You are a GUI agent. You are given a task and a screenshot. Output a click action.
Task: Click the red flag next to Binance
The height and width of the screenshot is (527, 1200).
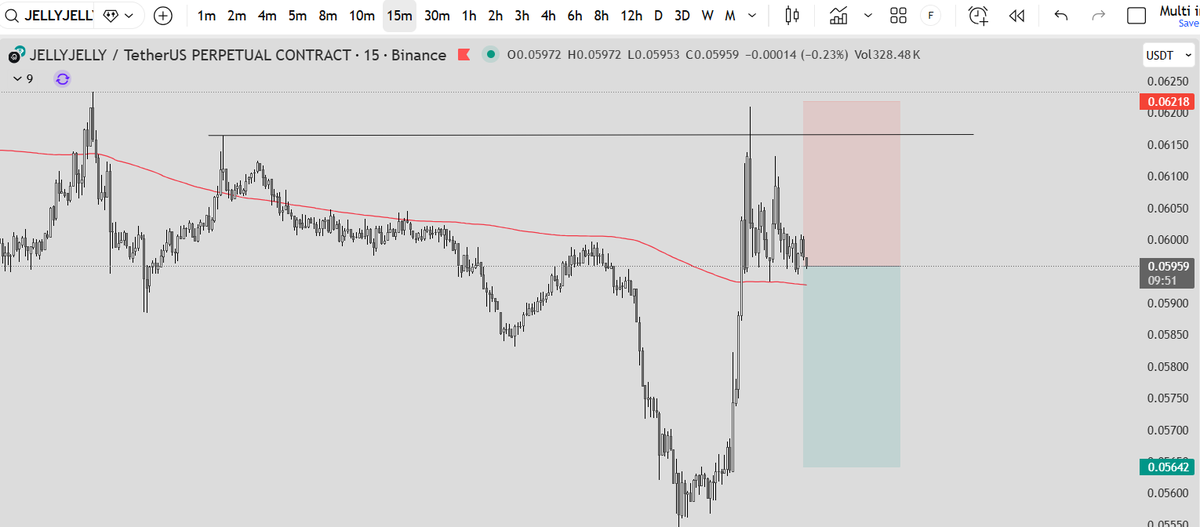pos(463,55)
